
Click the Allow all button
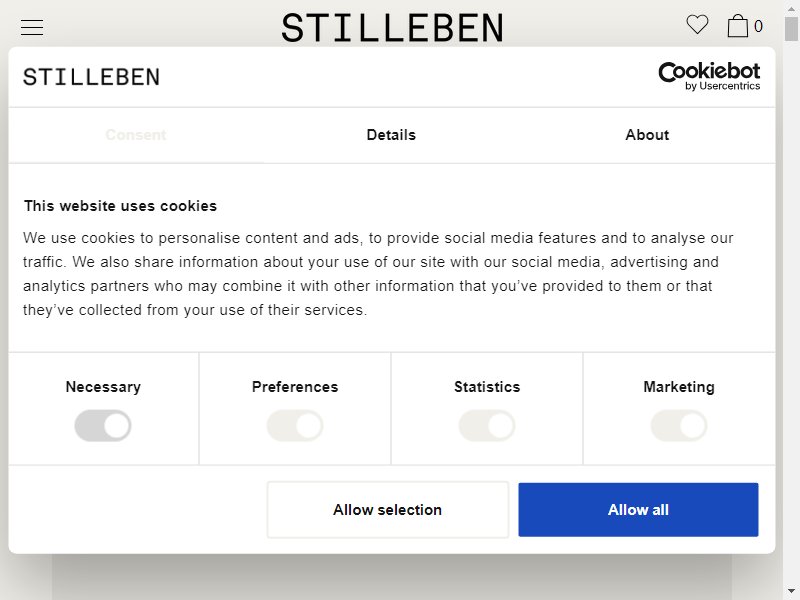coord(638,510)
